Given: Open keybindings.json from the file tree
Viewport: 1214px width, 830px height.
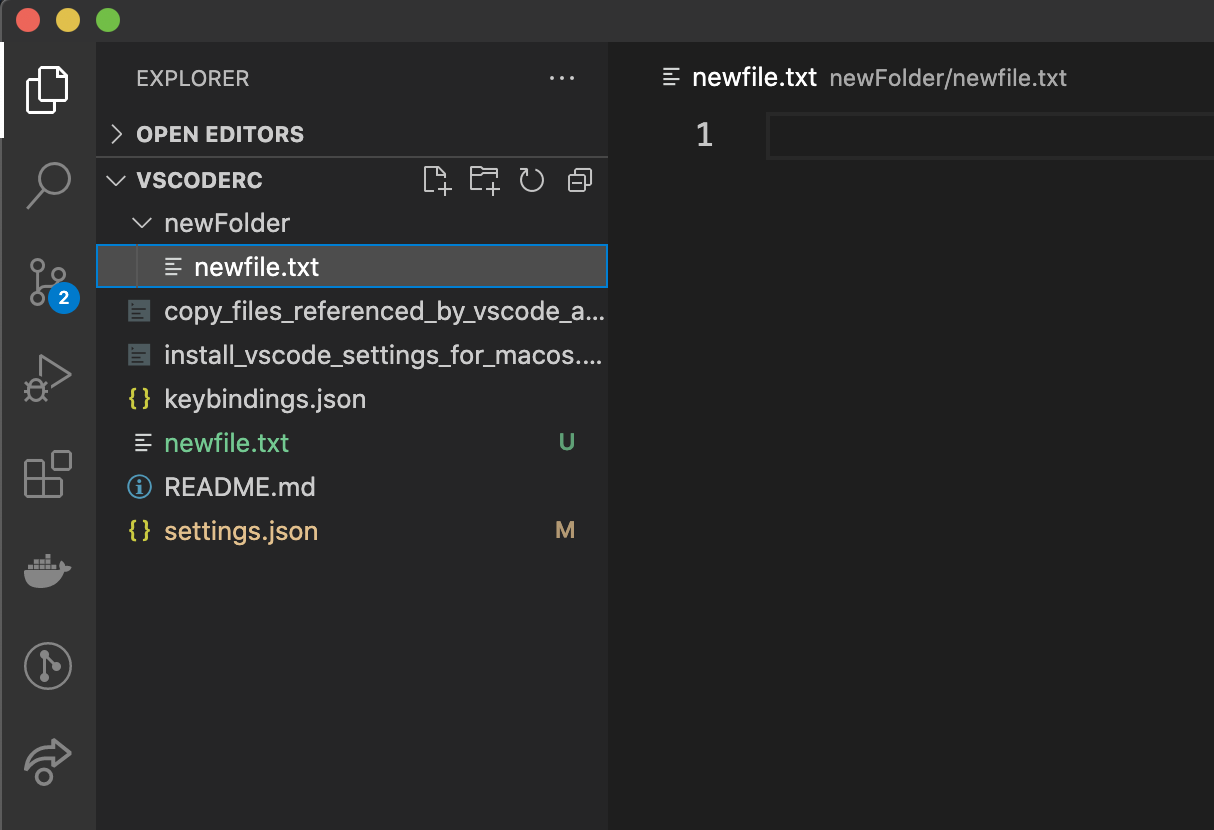Looking at the screenshot, I should (265, 399).
